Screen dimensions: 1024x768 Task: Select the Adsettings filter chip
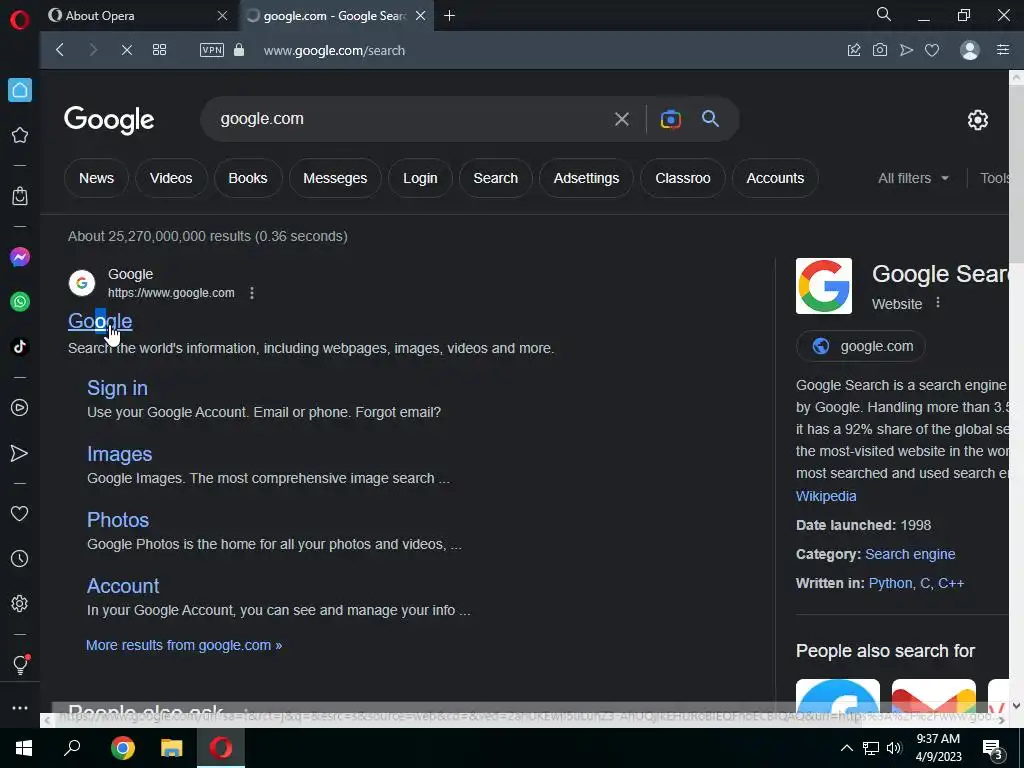click(x=586, y=178)
